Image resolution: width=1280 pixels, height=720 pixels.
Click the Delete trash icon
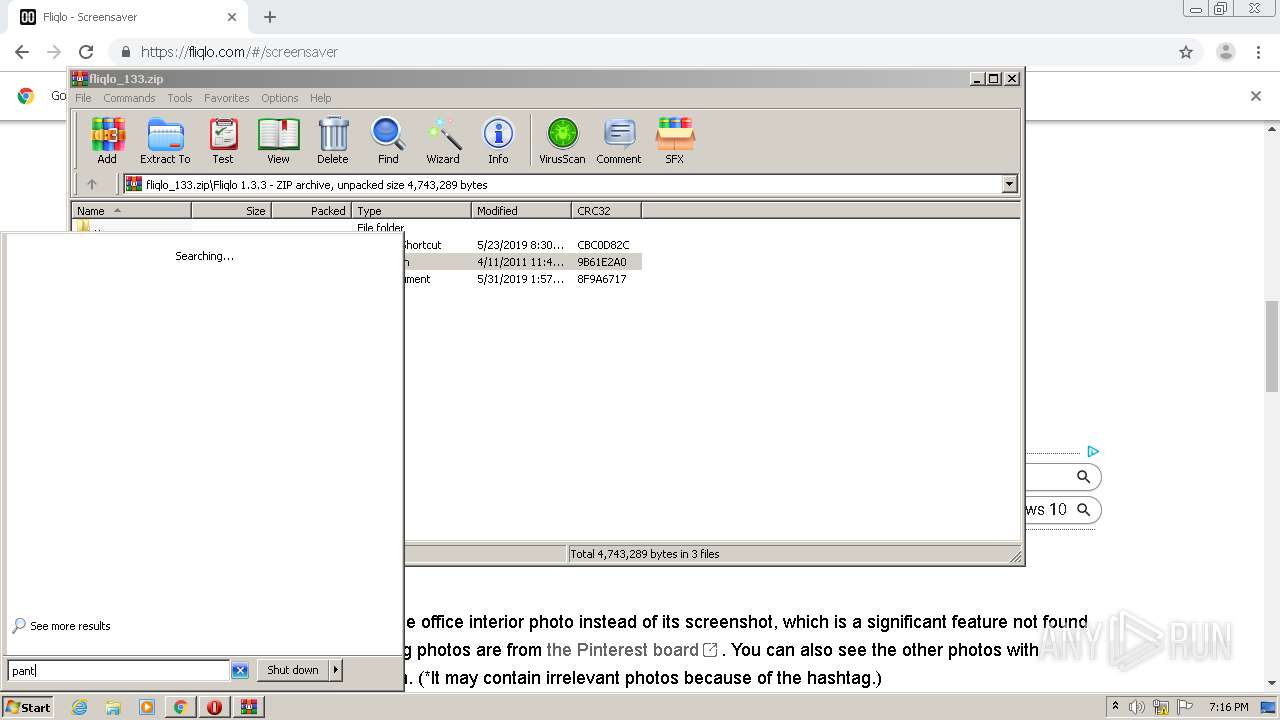point(333,140)
